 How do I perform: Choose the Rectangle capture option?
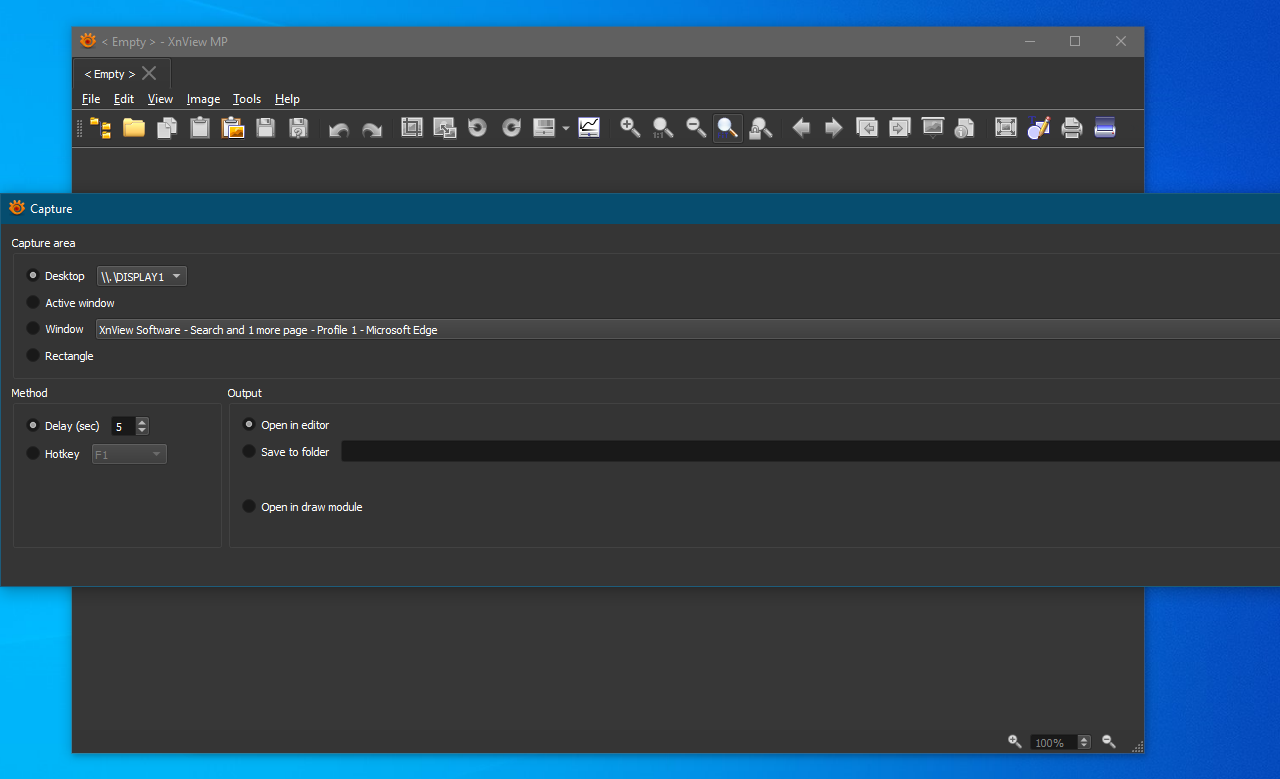(33, 356)
